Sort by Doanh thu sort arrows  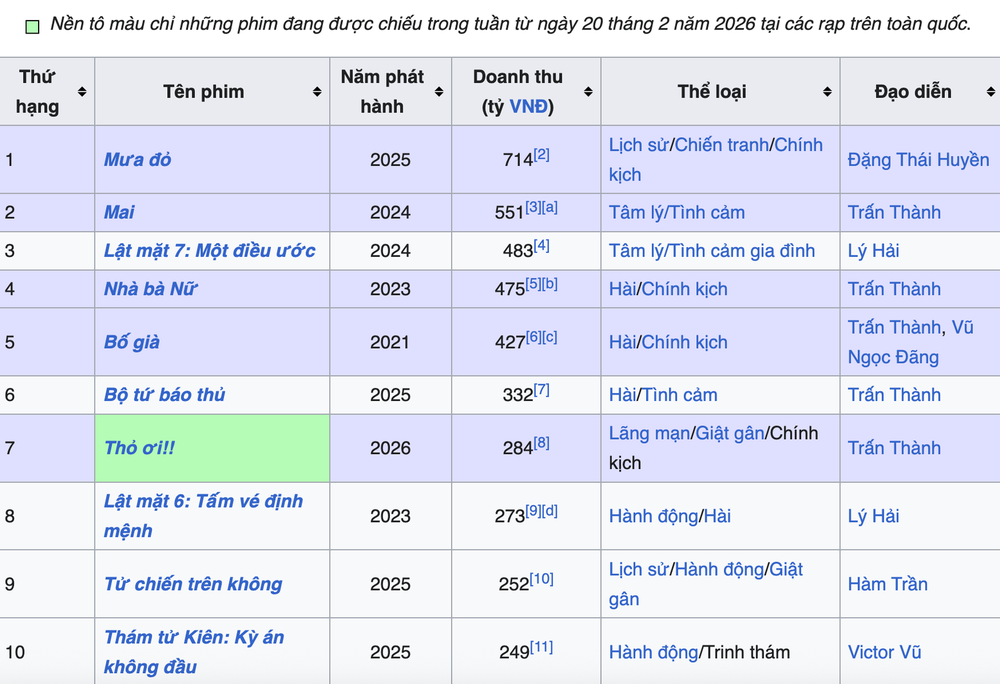click(588, 92)
